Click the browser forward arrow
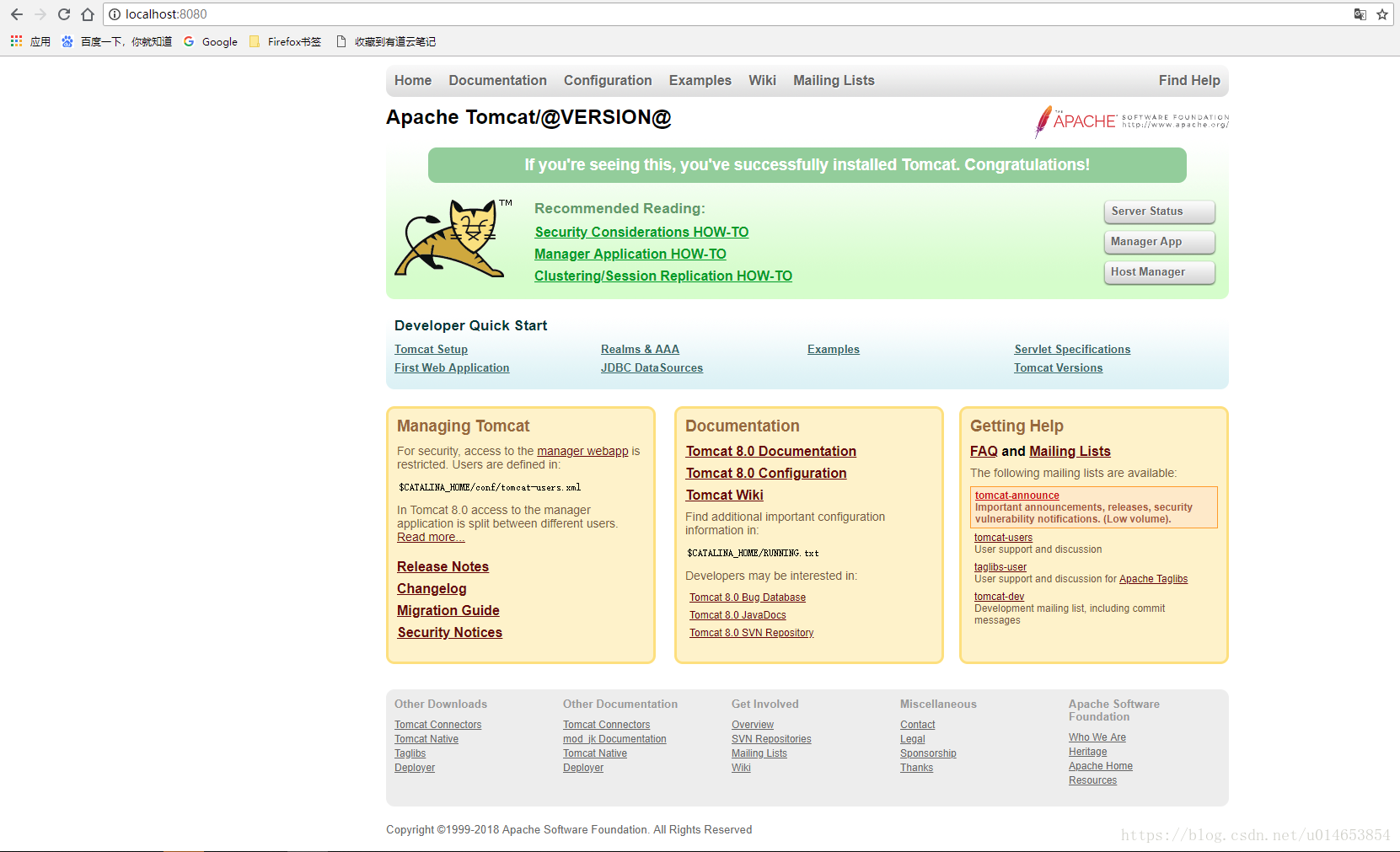The height and width of the screenshot is (852, 1400). [40, 14]
